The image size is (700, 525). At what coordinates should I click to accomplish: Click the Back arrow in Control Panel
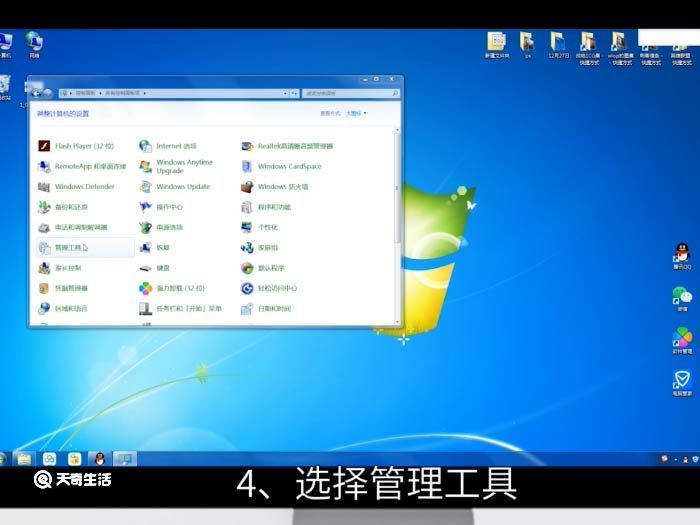36,93
